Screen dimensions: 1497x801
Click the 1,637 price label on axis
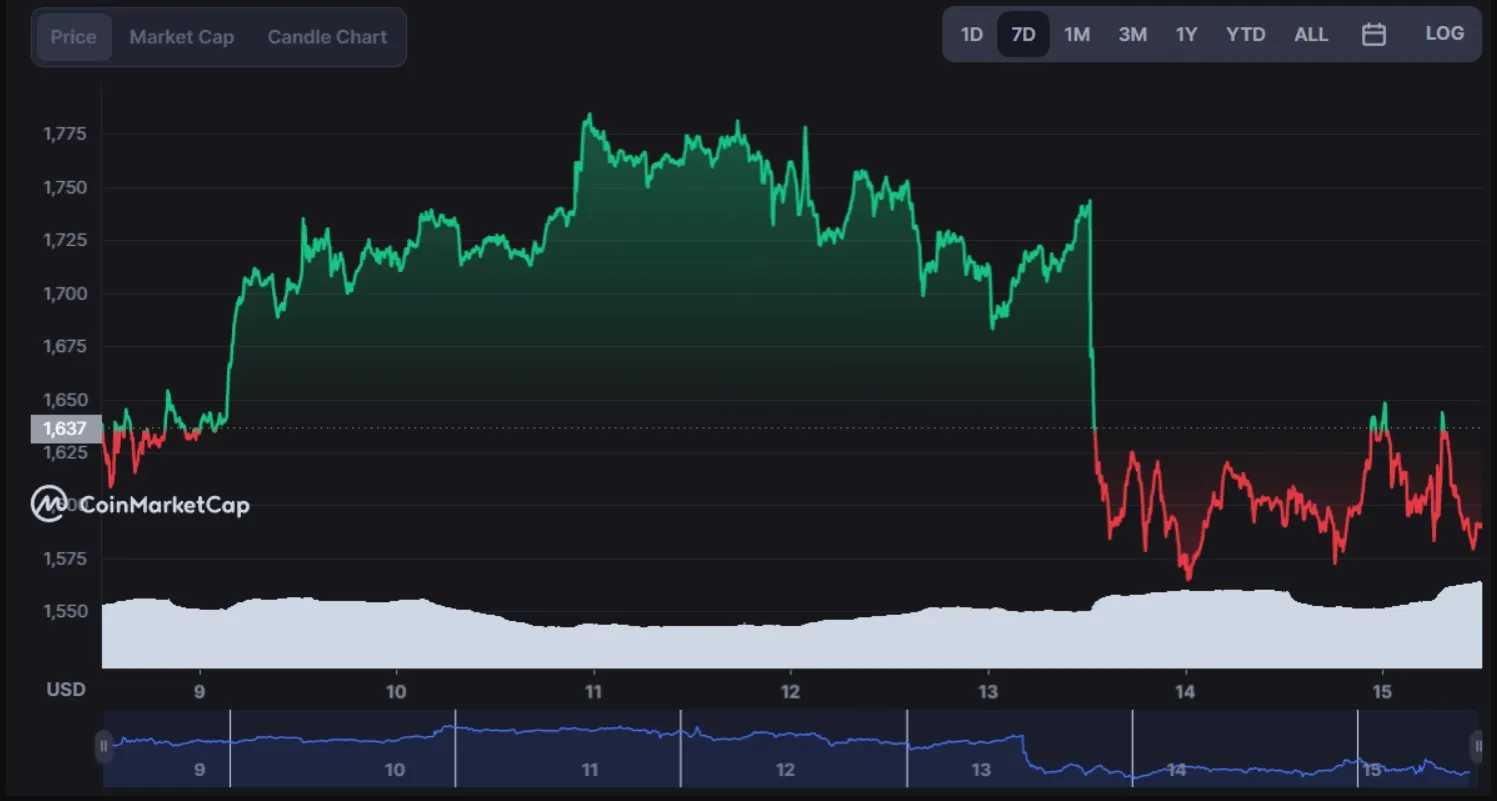[66, 429]
